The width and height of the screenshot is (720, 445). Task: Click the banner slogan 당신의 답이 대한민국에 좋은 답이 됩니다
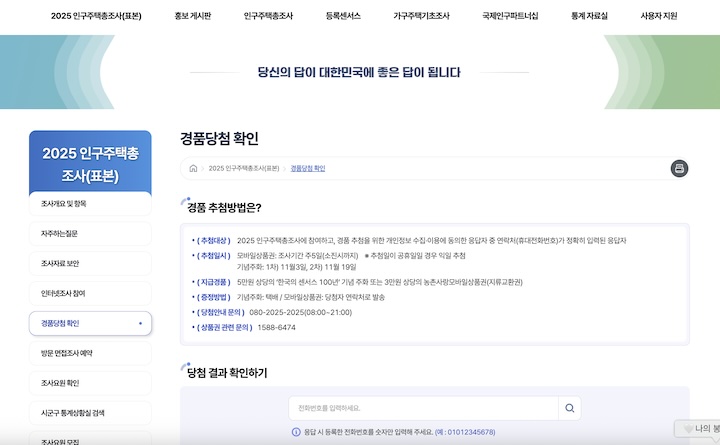coord(359,73)
